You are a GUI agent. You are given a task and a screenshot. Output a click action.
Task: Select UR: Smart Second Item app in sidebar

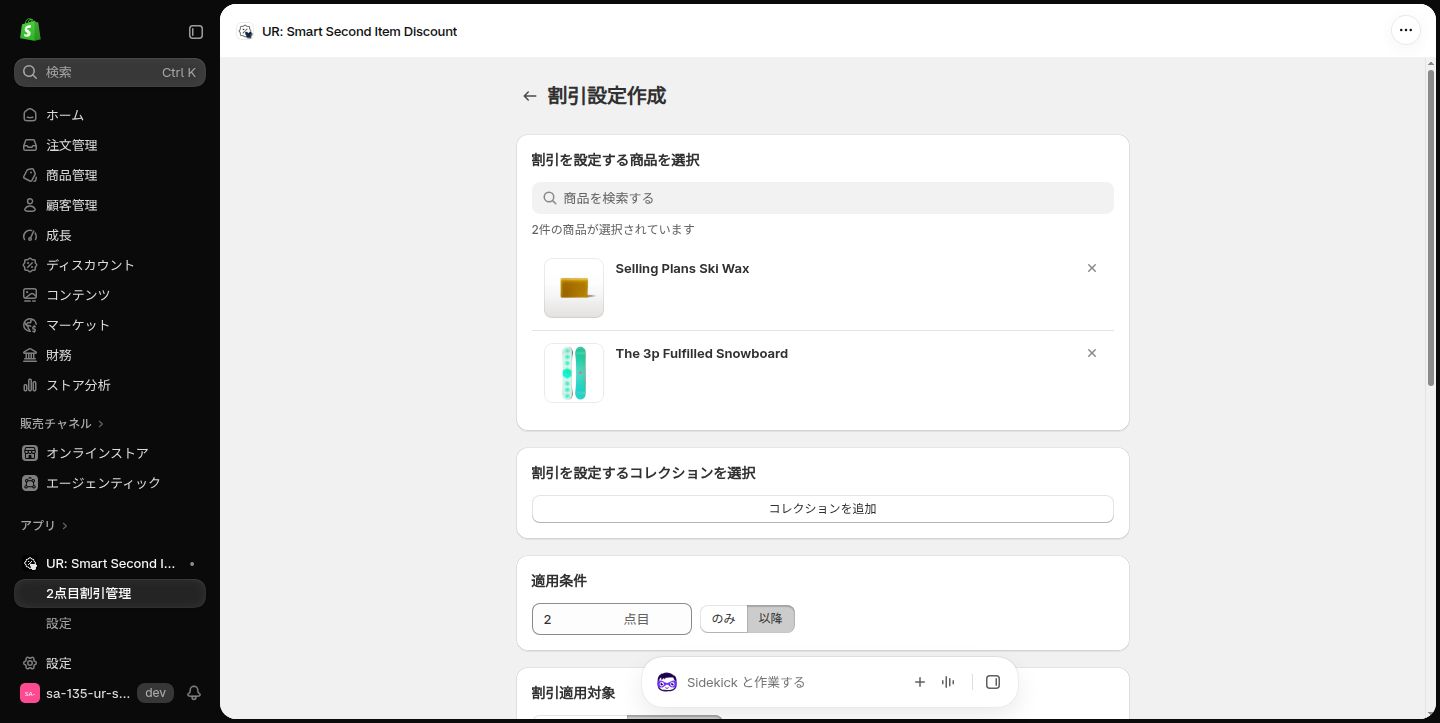coord(110,563)
